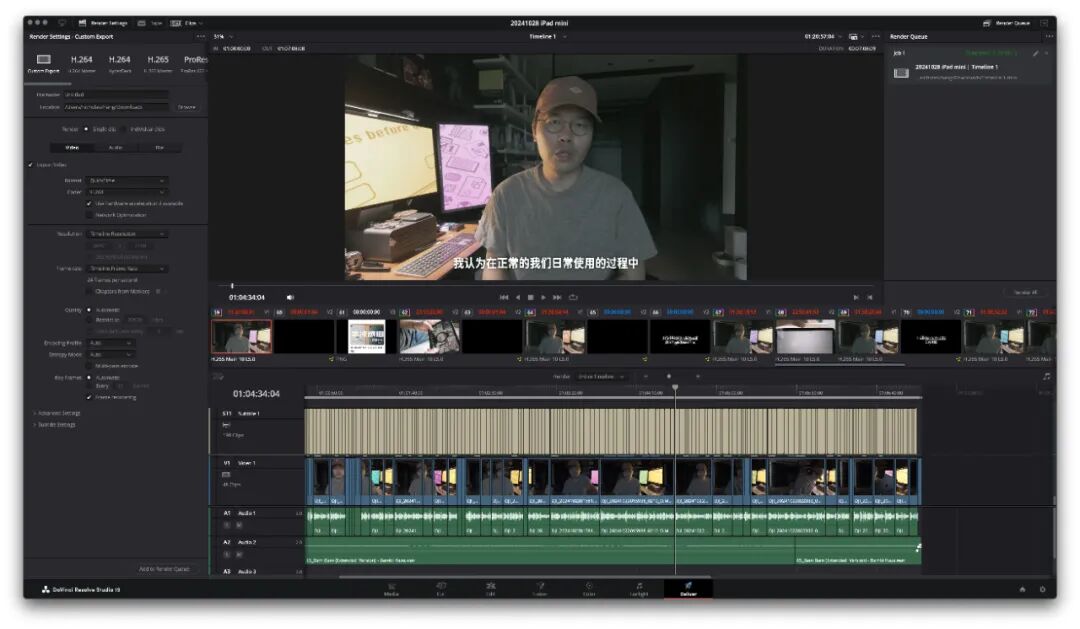
Task: Jump to the last frame in viewer
Action: pyautogui.click(x=557, y=298)
